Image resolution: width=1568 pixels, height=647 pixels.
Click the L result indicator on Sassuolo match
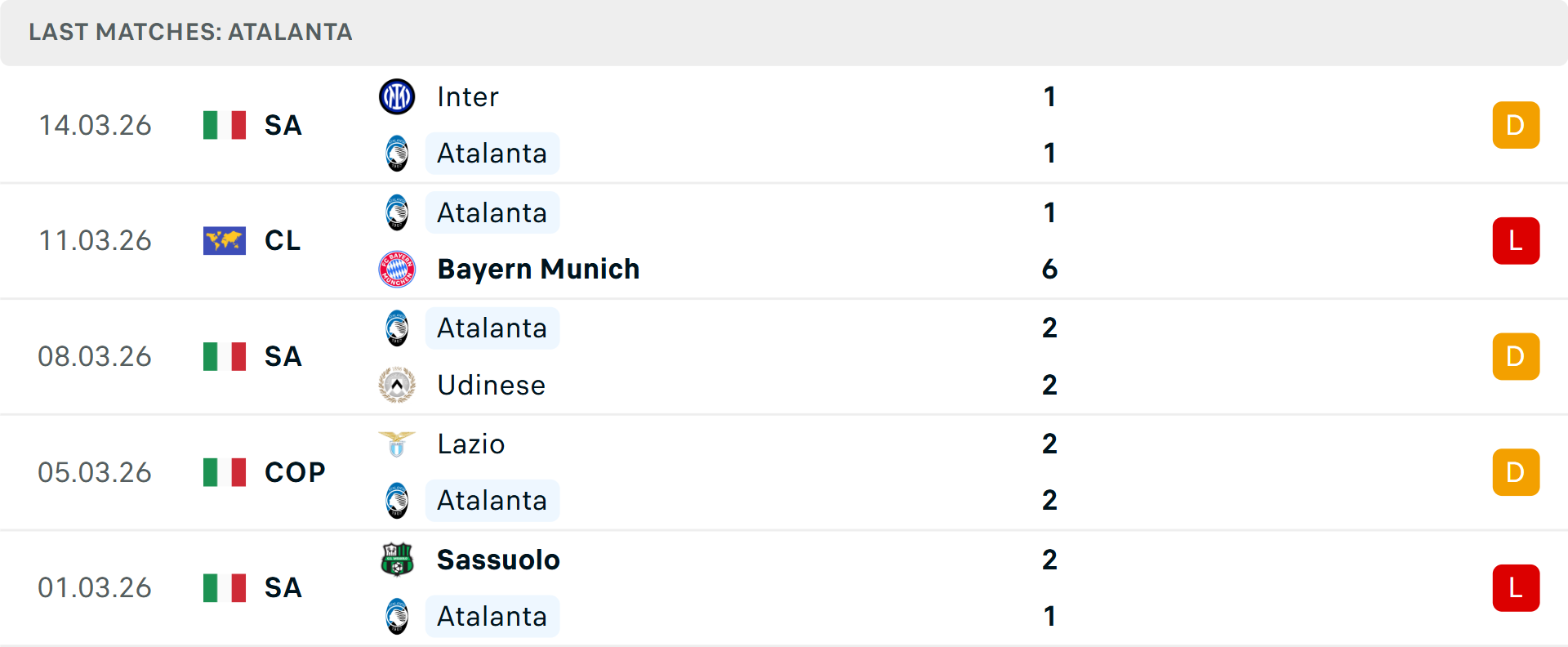click(1516, 587)
